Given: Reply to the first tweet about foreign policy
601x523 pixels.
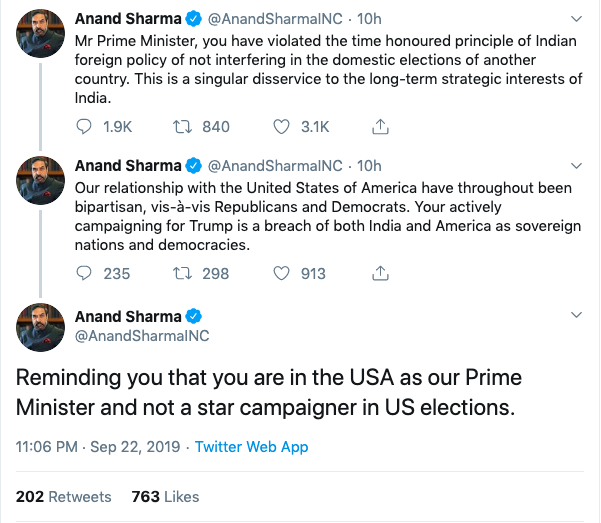Looking at the screenshot, I should click(86, 127).
